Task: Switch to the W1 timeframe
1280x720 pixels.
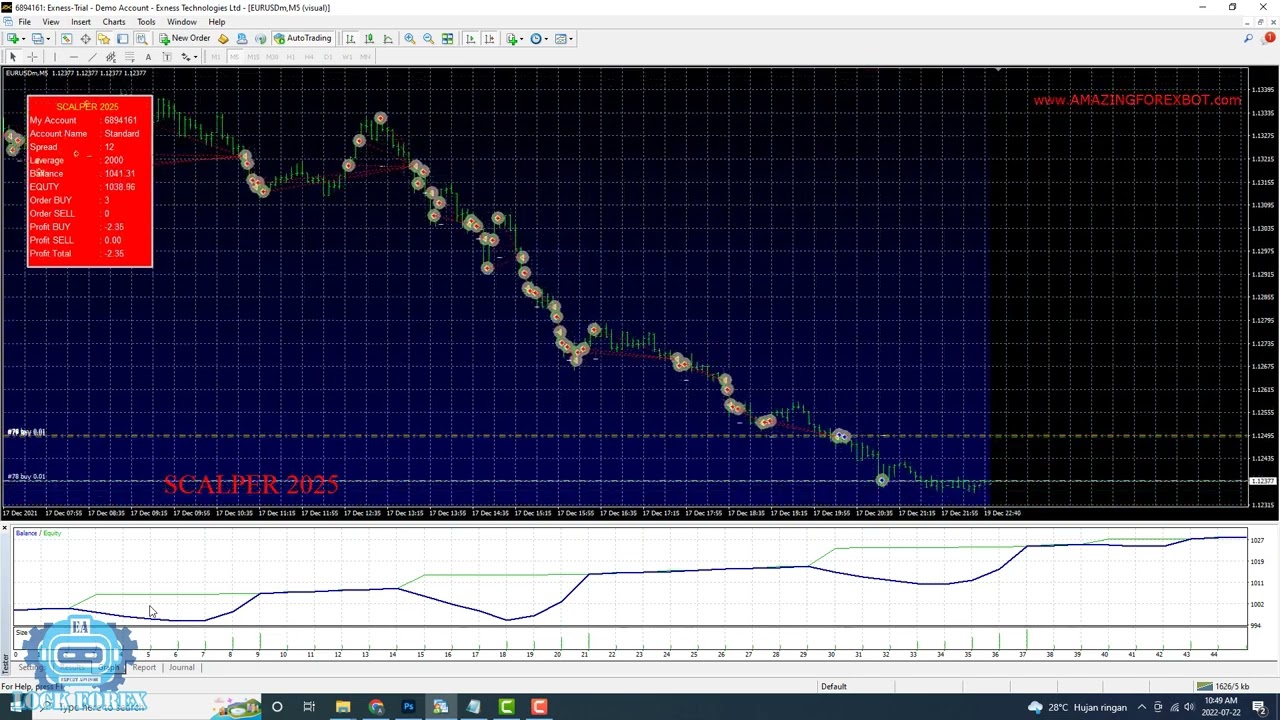Action: click(347, 56)
